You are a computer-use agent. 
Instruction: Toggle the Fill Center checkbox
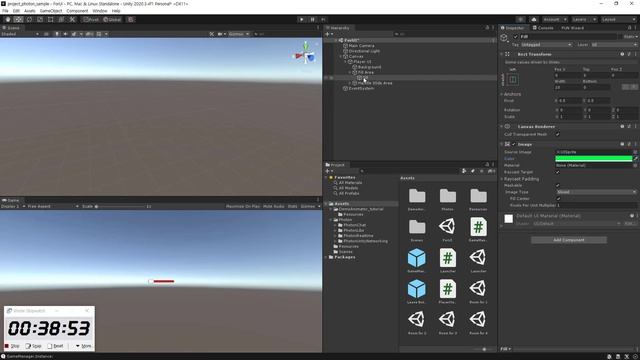(x=558, y=199)
